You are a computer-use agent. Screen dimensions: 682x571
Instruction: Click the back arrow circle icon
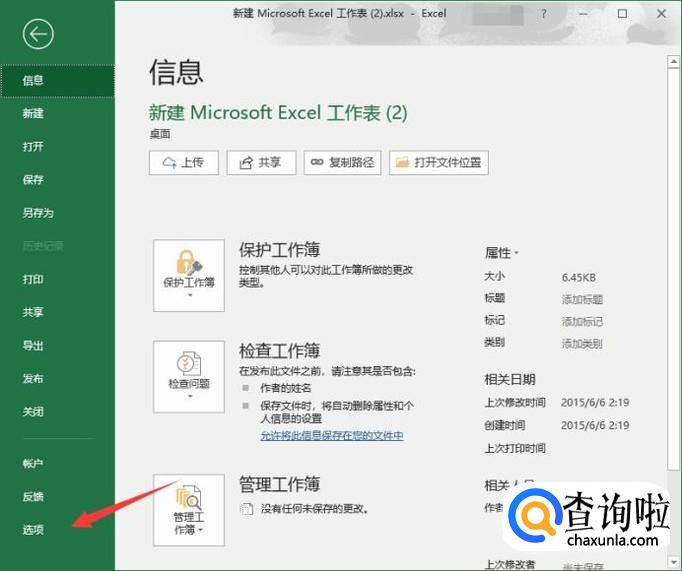point(38,34)
